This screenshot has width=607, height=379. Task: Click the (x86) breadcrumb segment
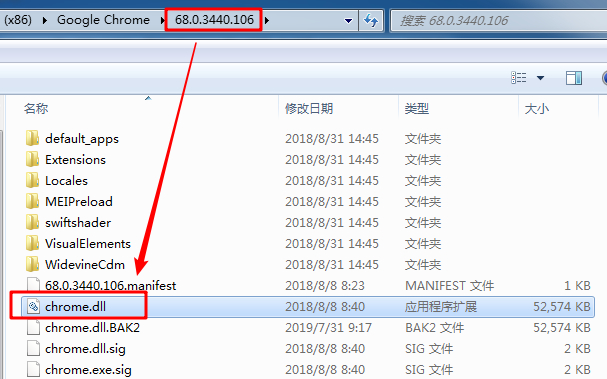click(18, 19)
